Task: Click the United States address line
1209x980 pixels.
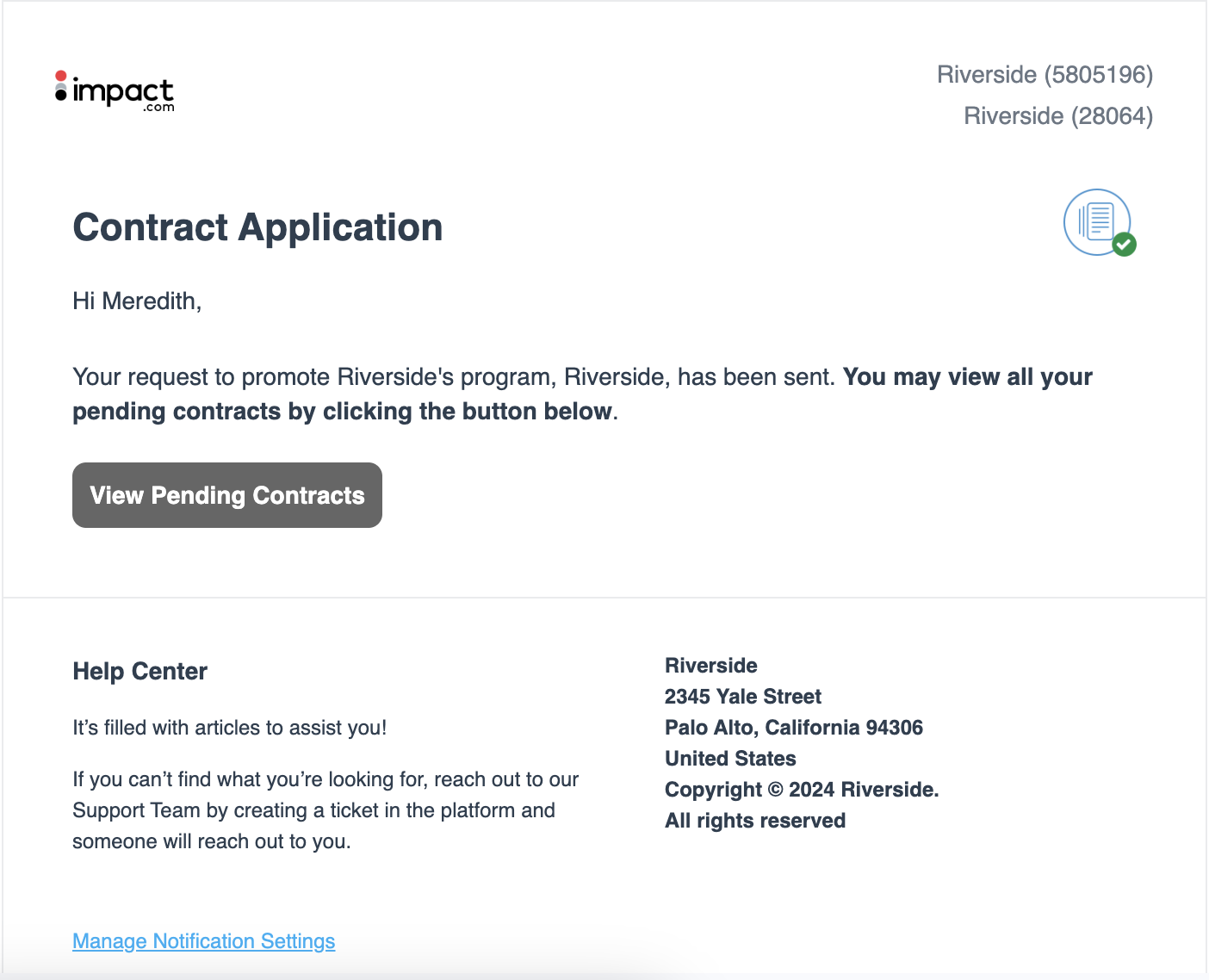Action: 730,759
